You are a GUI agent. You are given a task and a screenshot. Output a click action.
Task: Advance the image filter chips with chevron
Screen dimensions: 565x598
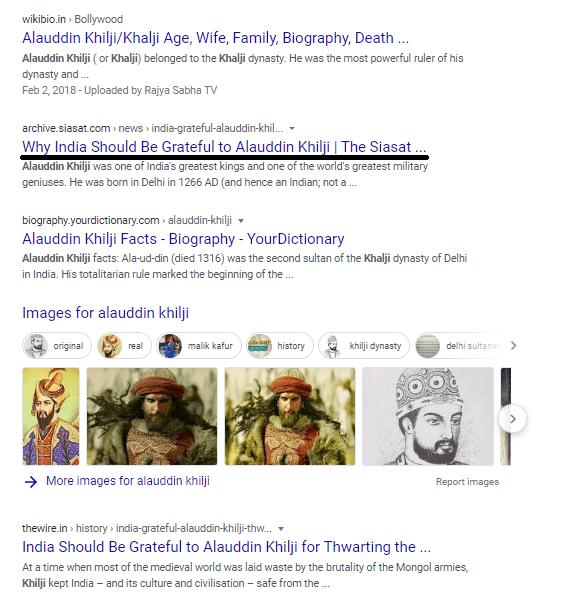point(513,346)
